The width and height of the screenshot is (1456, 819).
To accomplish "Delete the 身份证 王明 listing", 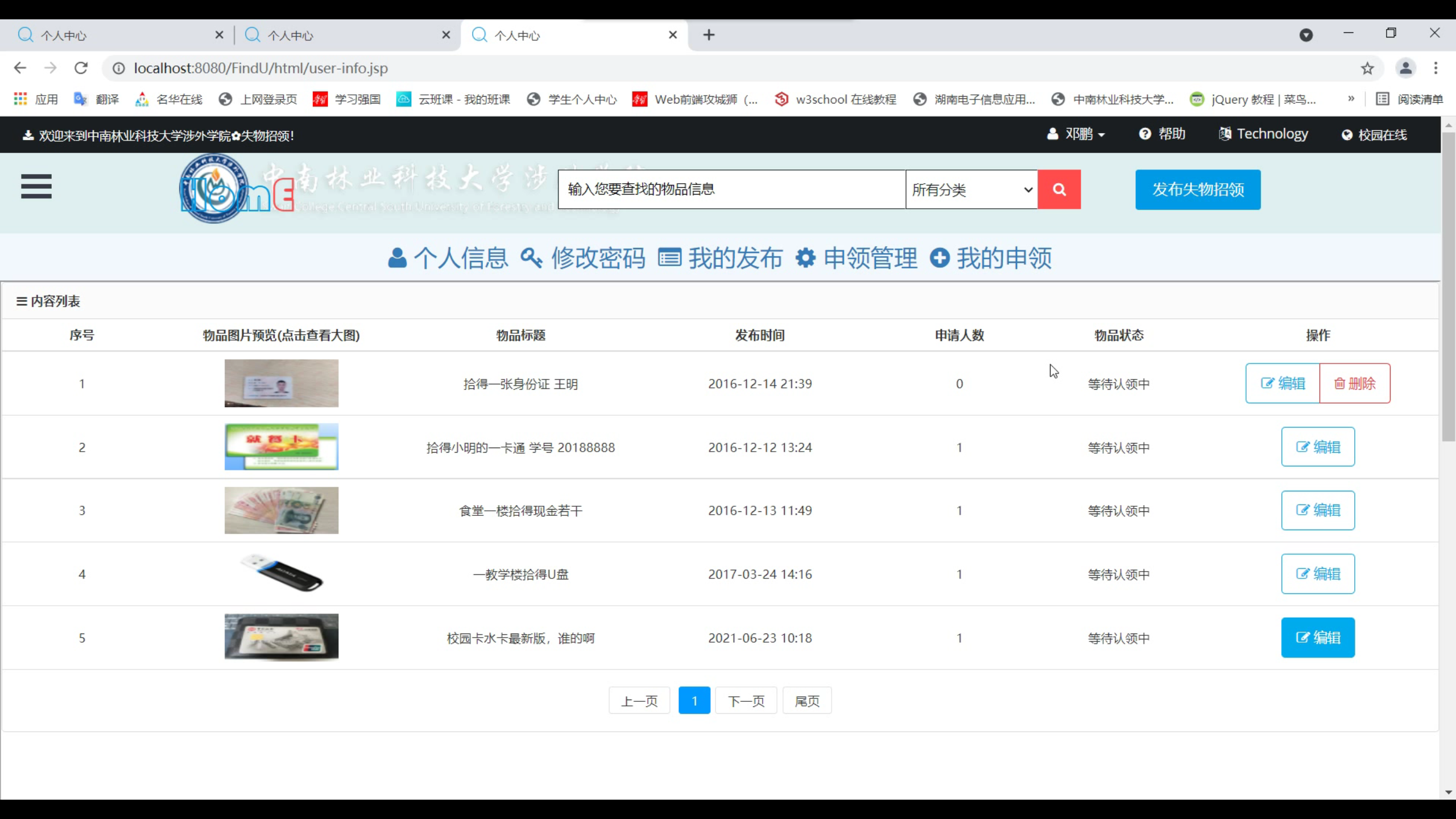I will (1354, 383).
